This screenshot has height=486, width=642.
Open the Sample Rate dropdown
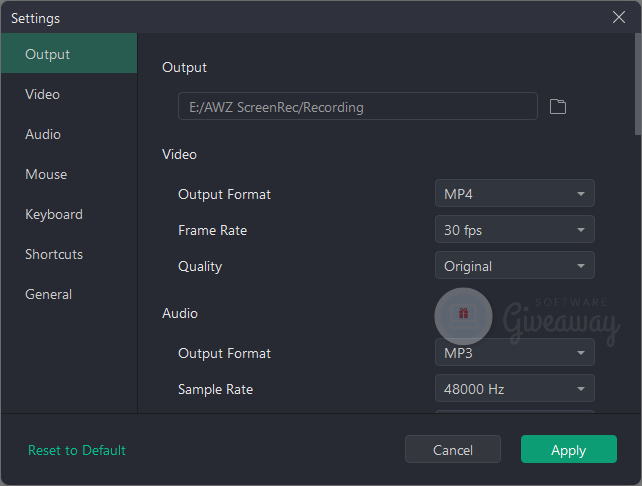pyautogui.click(x=514, y=389)
